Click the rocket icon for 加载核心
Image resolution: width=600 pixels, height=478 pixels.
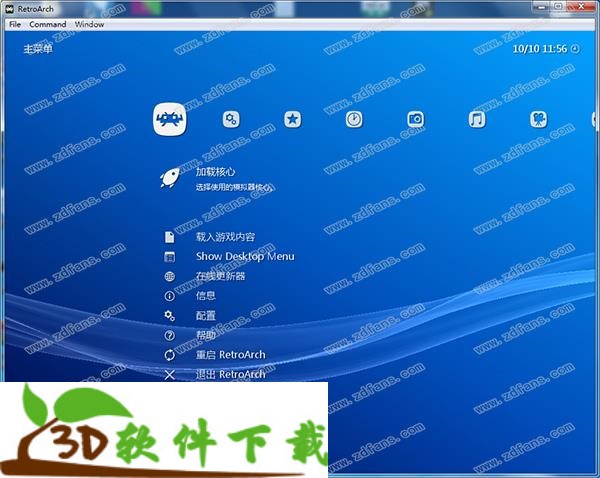(x=170, y=178)
